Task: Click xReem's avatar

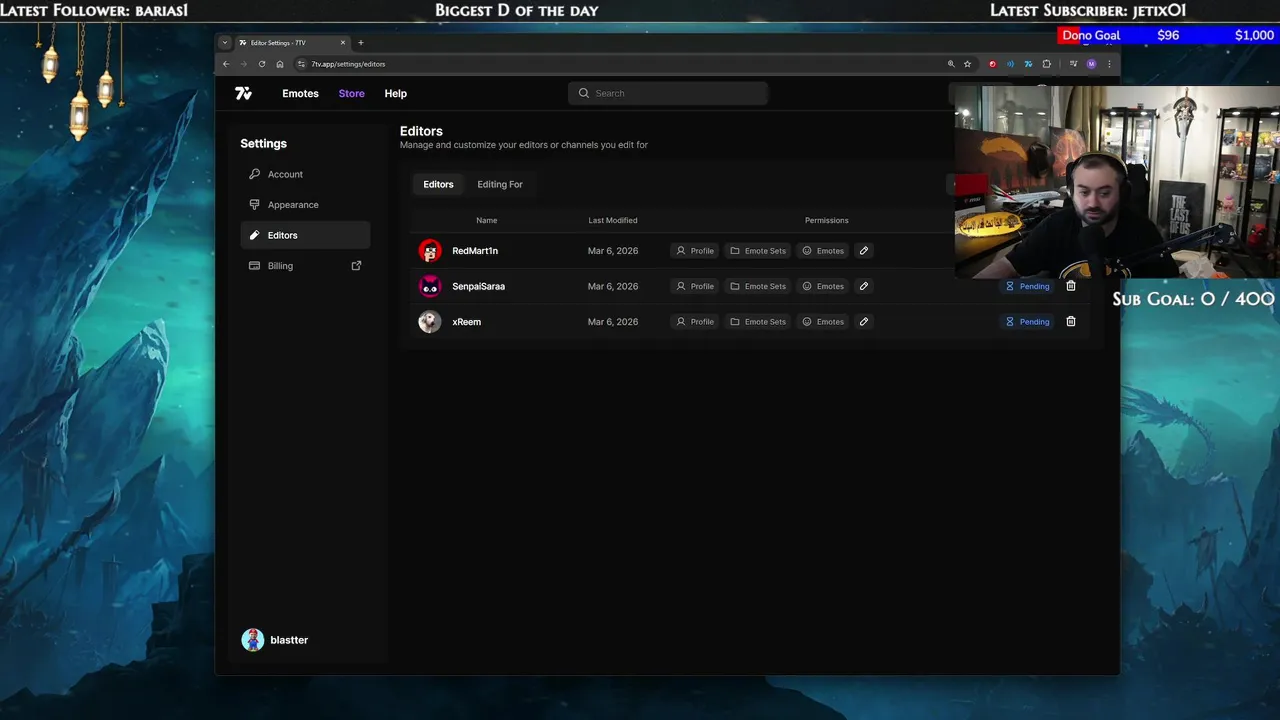Action: pos(430,322)
